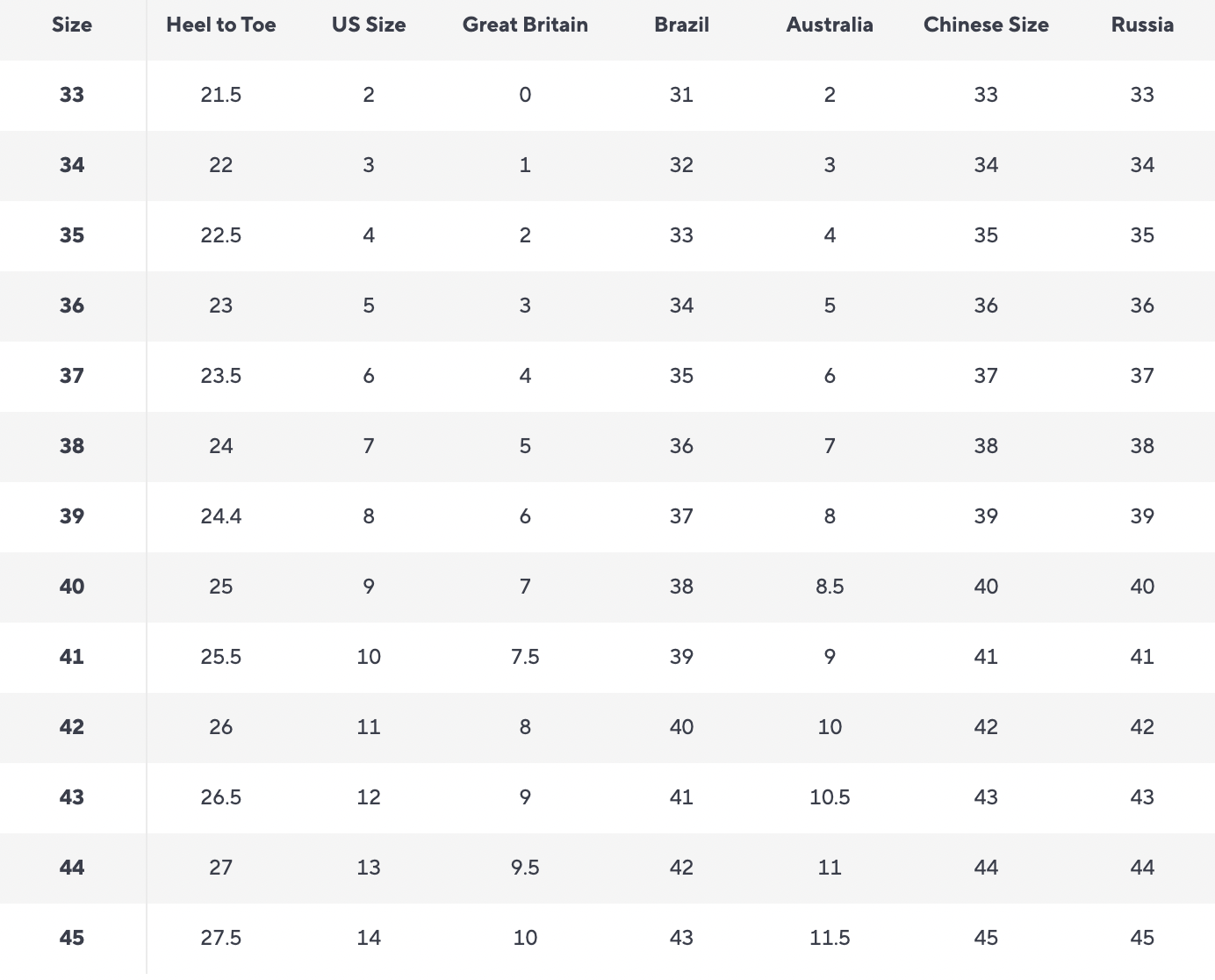
Task: Select the bold size 45 row label
Action: pyautogui.click(x=72, y=938)
